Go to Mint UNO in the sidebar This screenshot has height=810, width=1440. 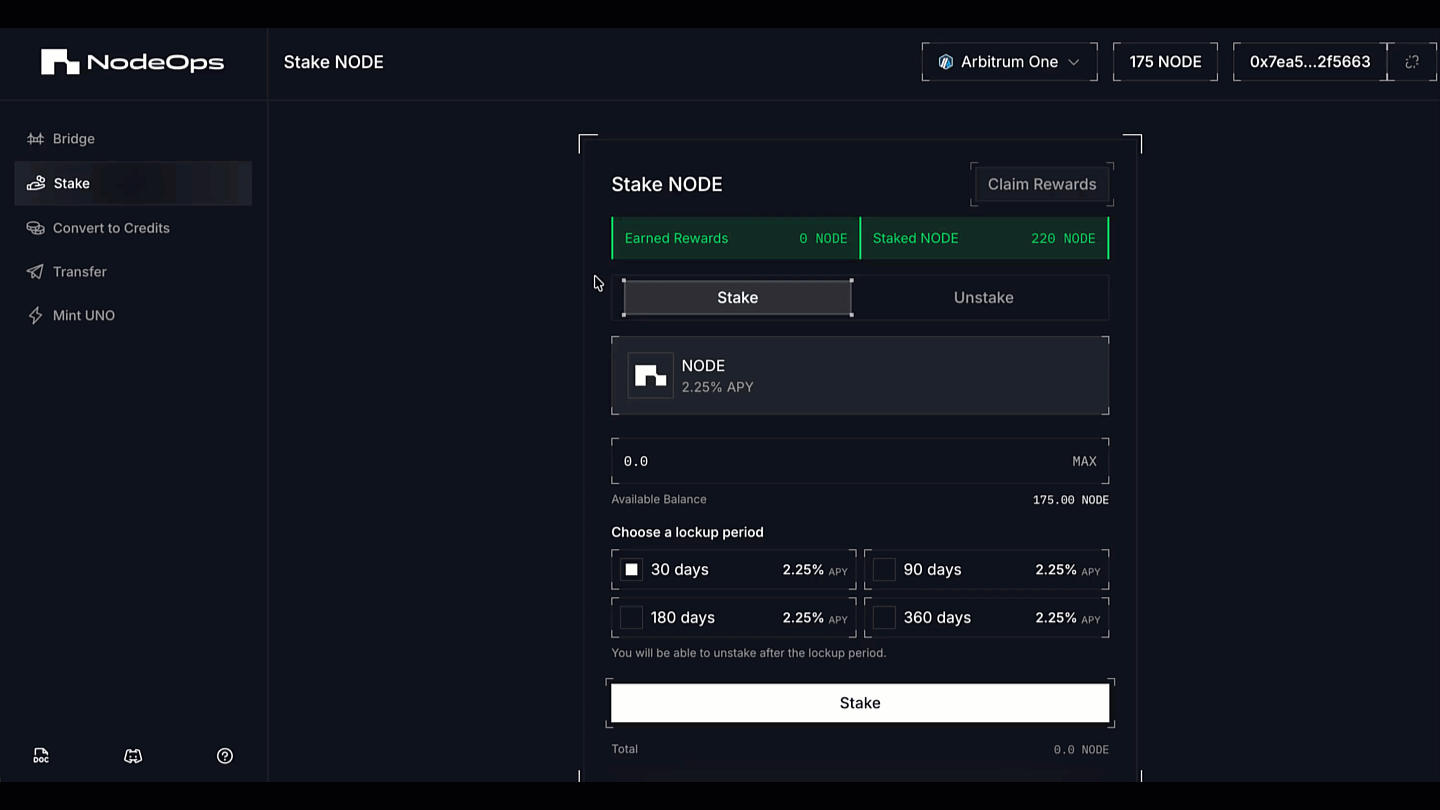point(133,316)
